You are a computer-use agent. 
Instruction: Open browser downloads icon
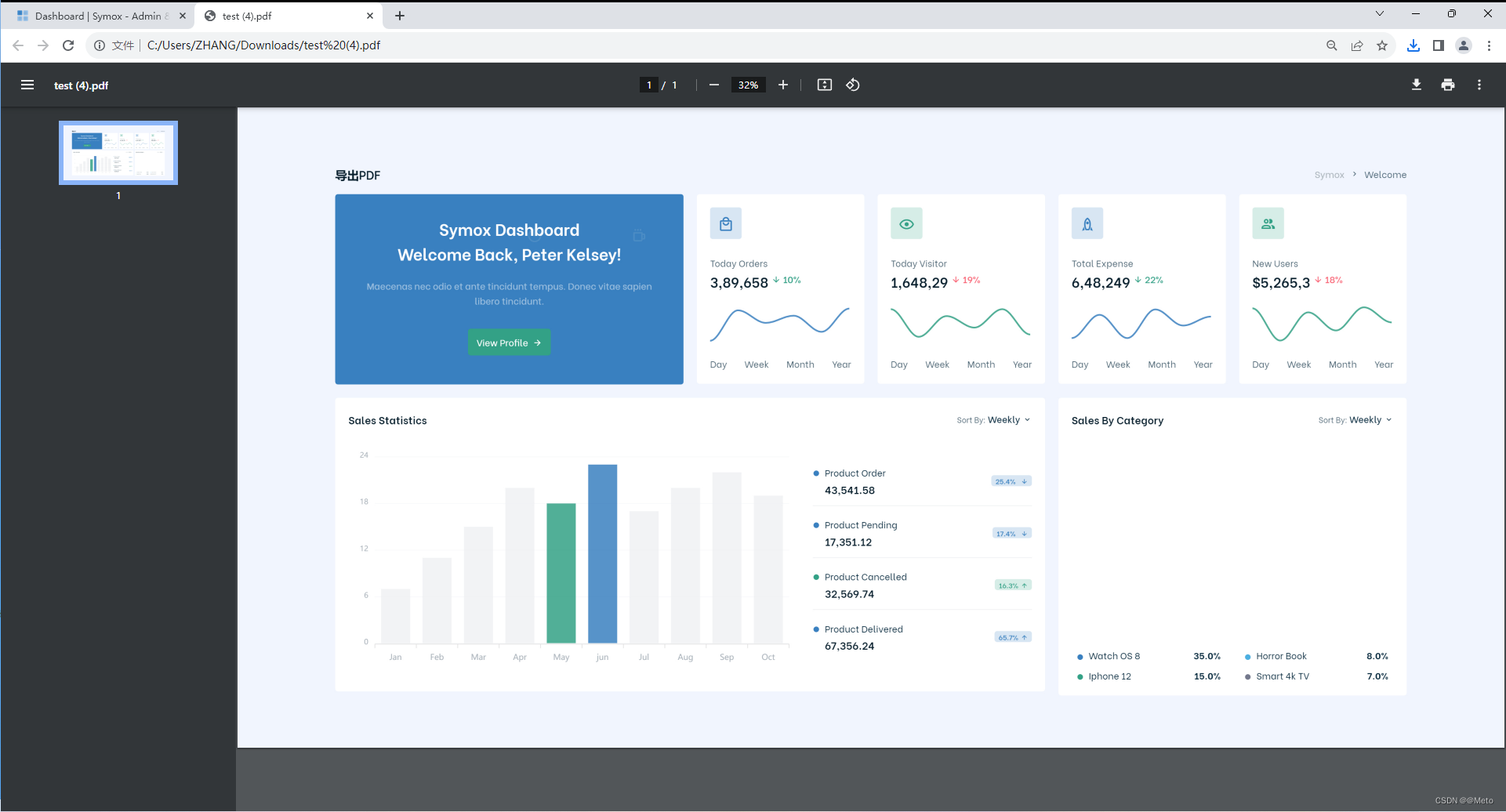coord(1413,45)
